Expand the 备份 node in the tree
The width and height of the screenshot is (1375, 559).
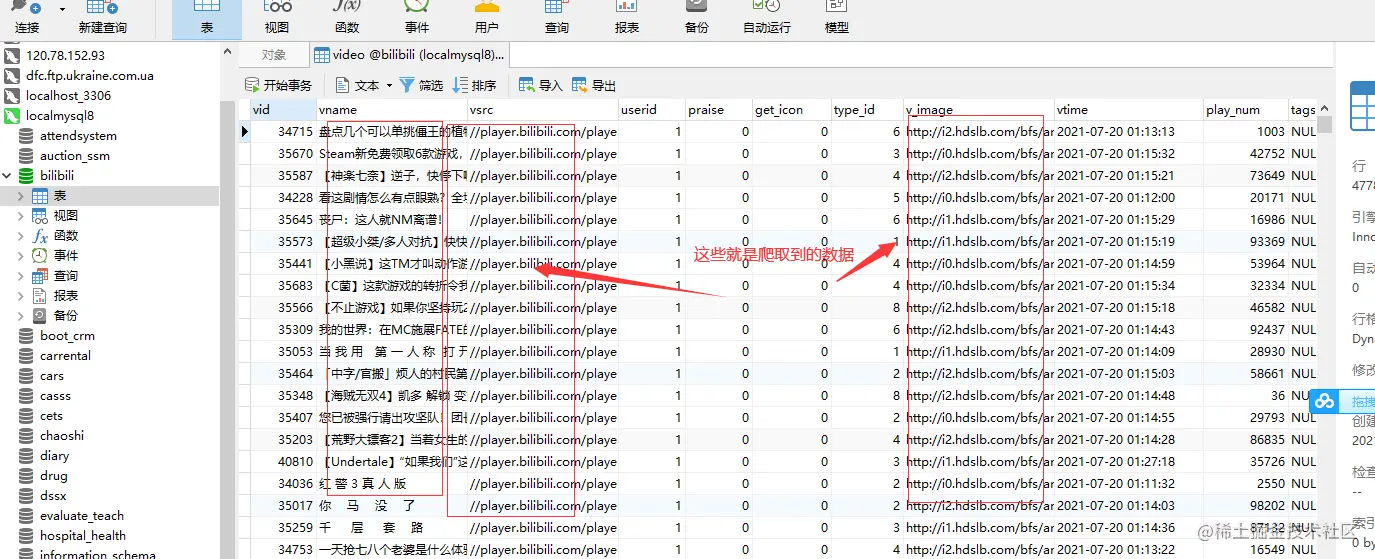pyautogui.click(x=21, y=315)
